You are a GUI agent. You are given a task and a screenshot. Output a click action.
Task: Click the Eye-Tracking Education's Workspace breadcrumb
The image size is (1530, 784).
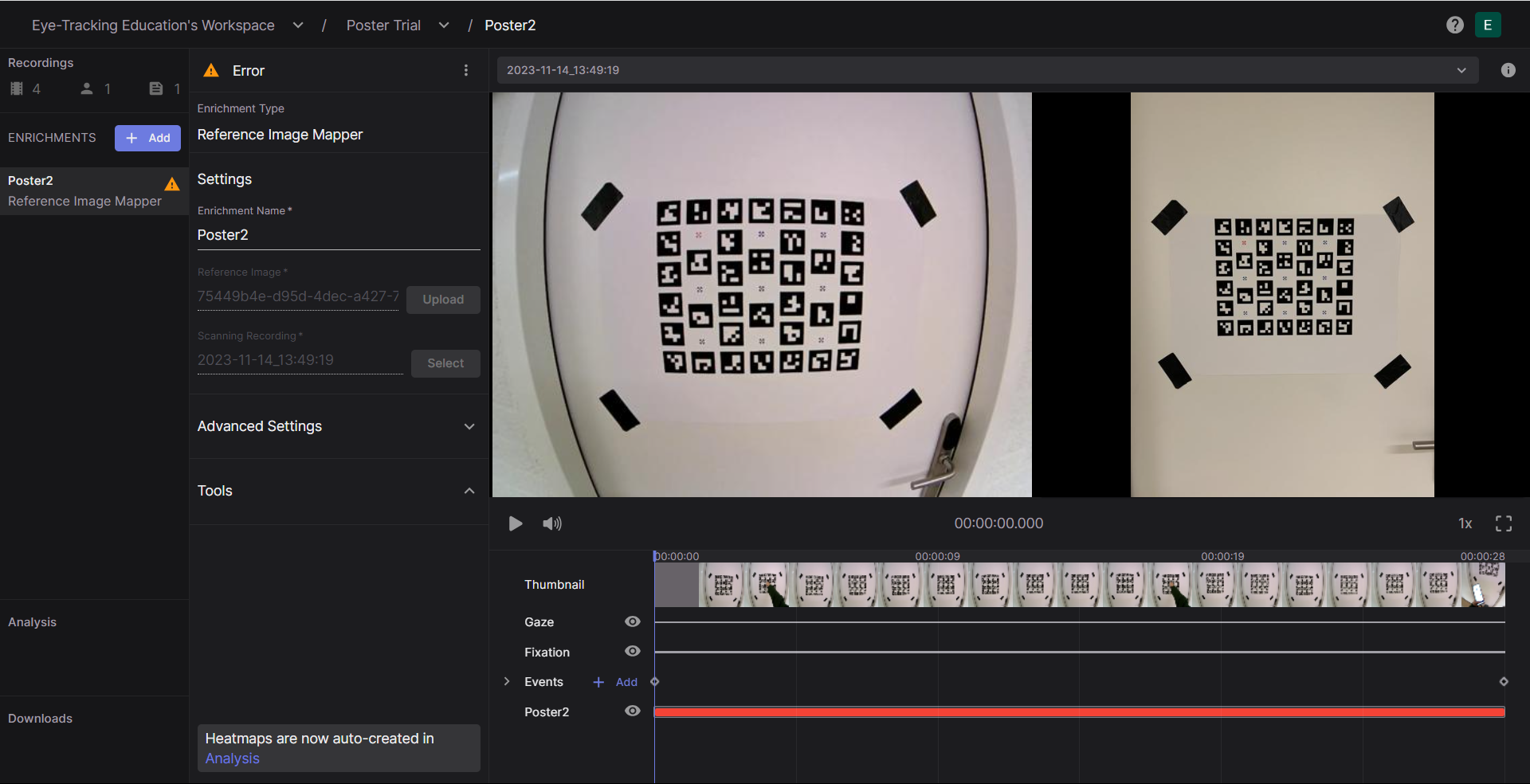point(153,25)
